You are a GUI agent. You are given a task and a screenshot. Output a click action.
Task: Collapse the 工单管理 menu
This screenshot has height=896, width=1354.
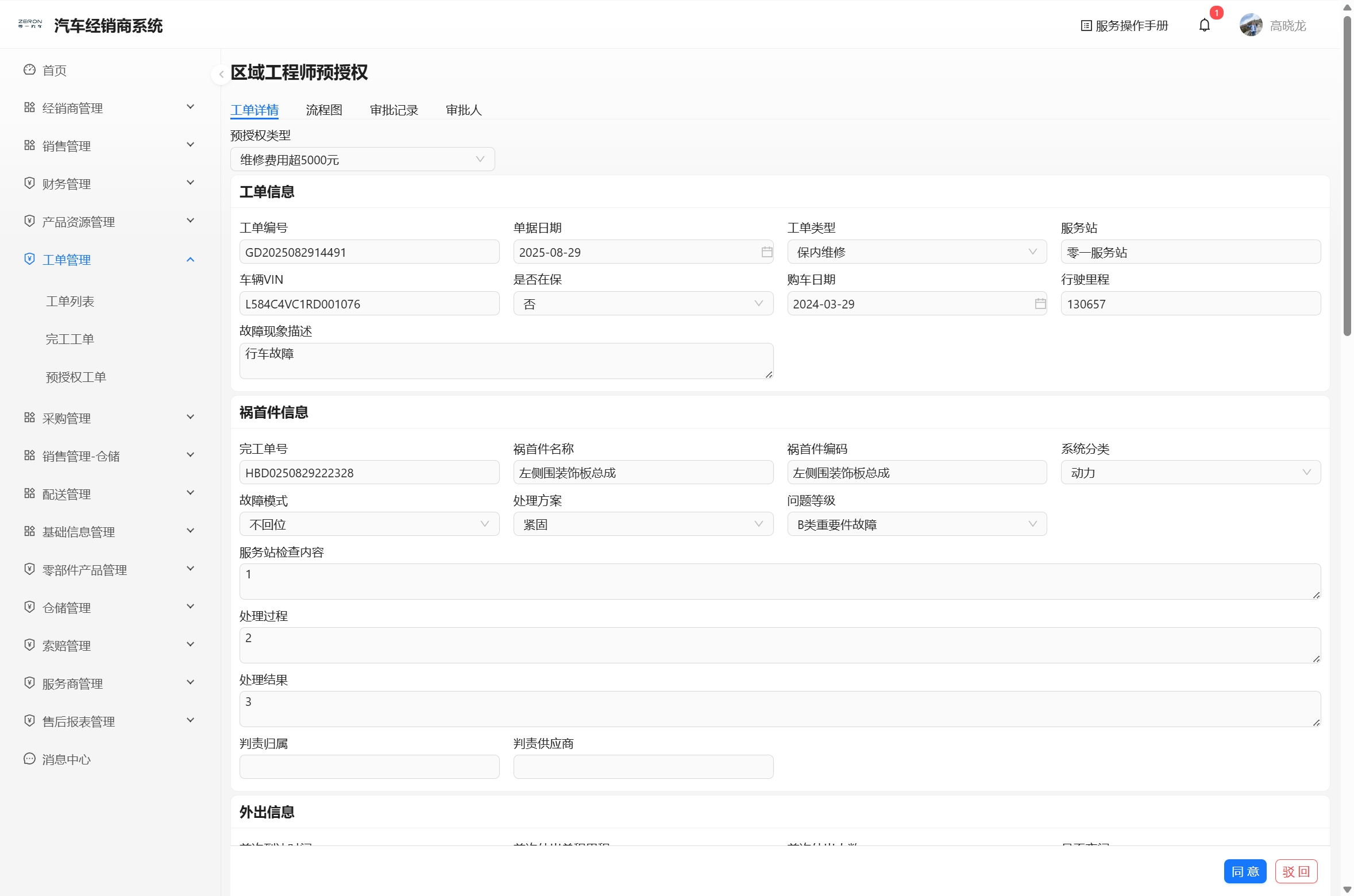(109, 260)
